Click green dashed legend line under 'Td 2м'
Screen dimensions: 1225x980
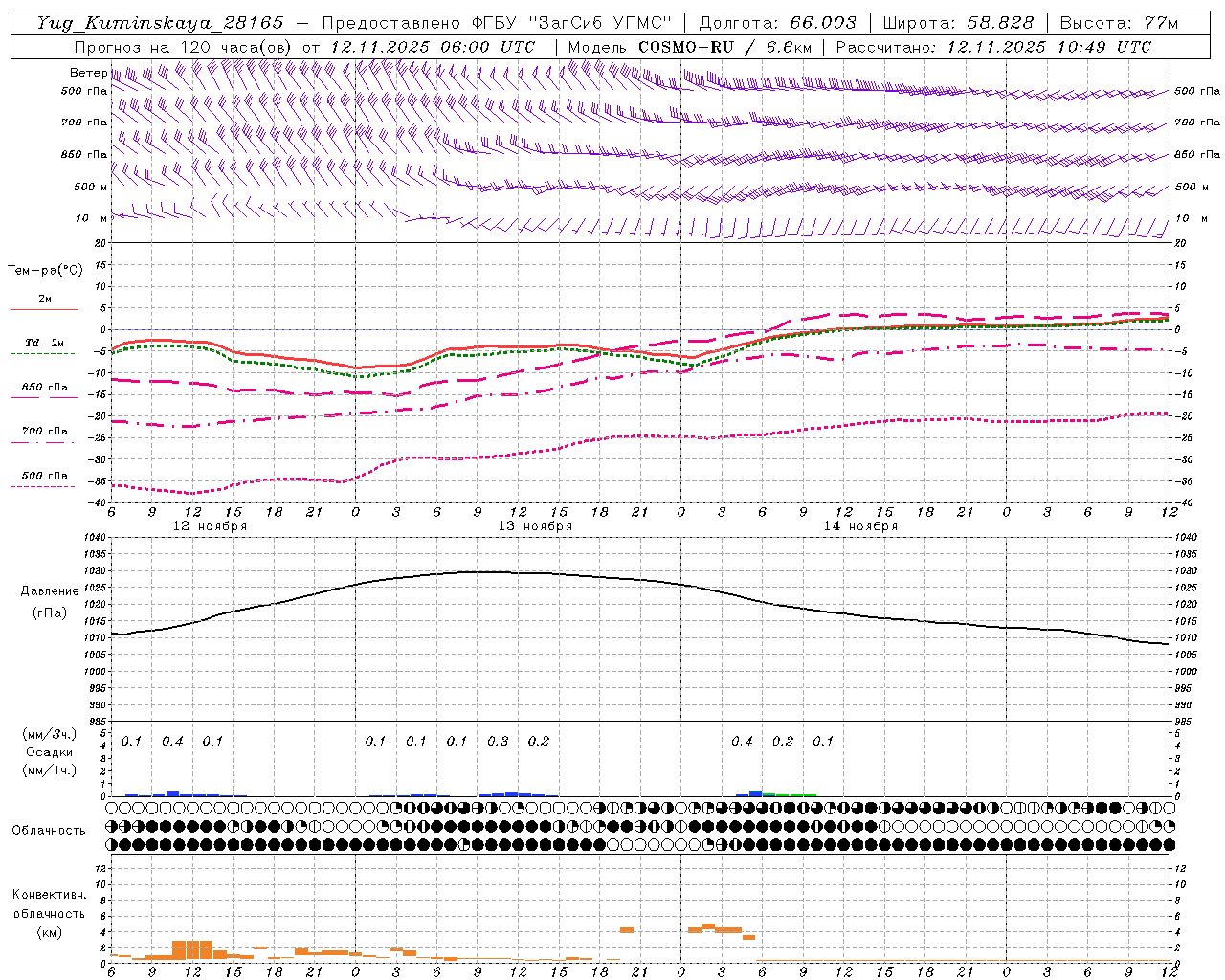pyautogui.click(x=44, y=353)
